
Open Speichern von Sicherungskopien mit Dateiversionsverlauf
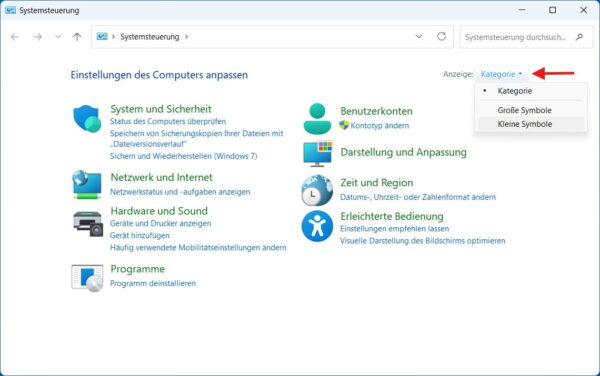(197, 138)
